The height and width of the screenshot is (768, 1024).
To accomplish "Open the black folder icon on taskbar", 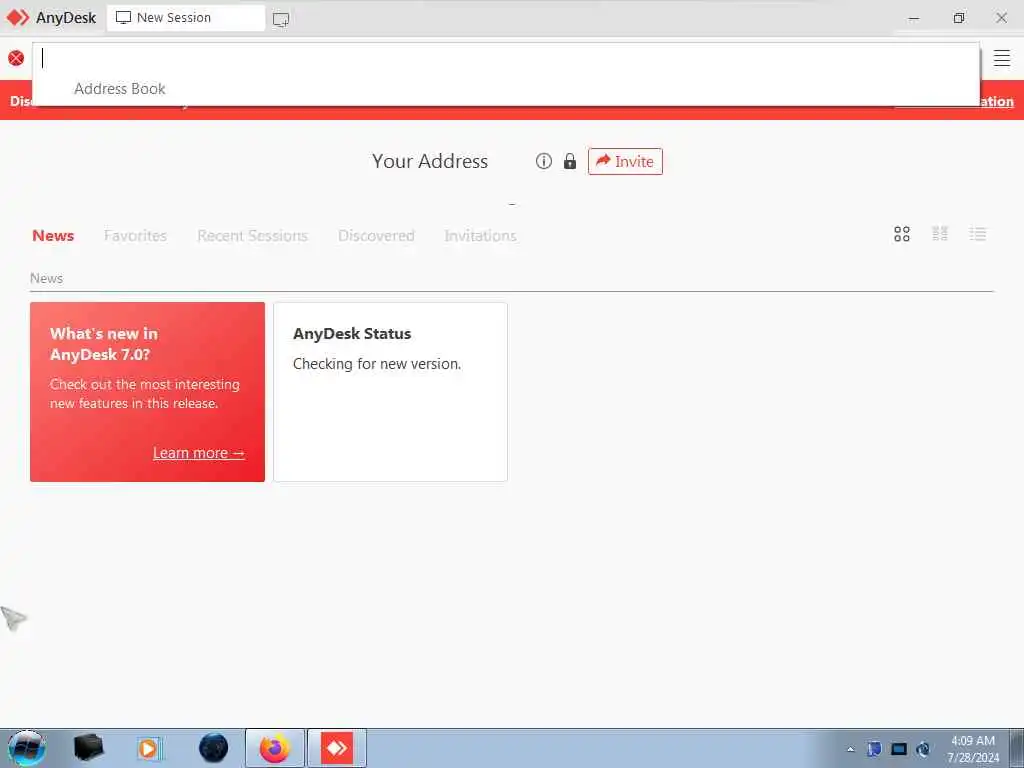I will (89, 748).
